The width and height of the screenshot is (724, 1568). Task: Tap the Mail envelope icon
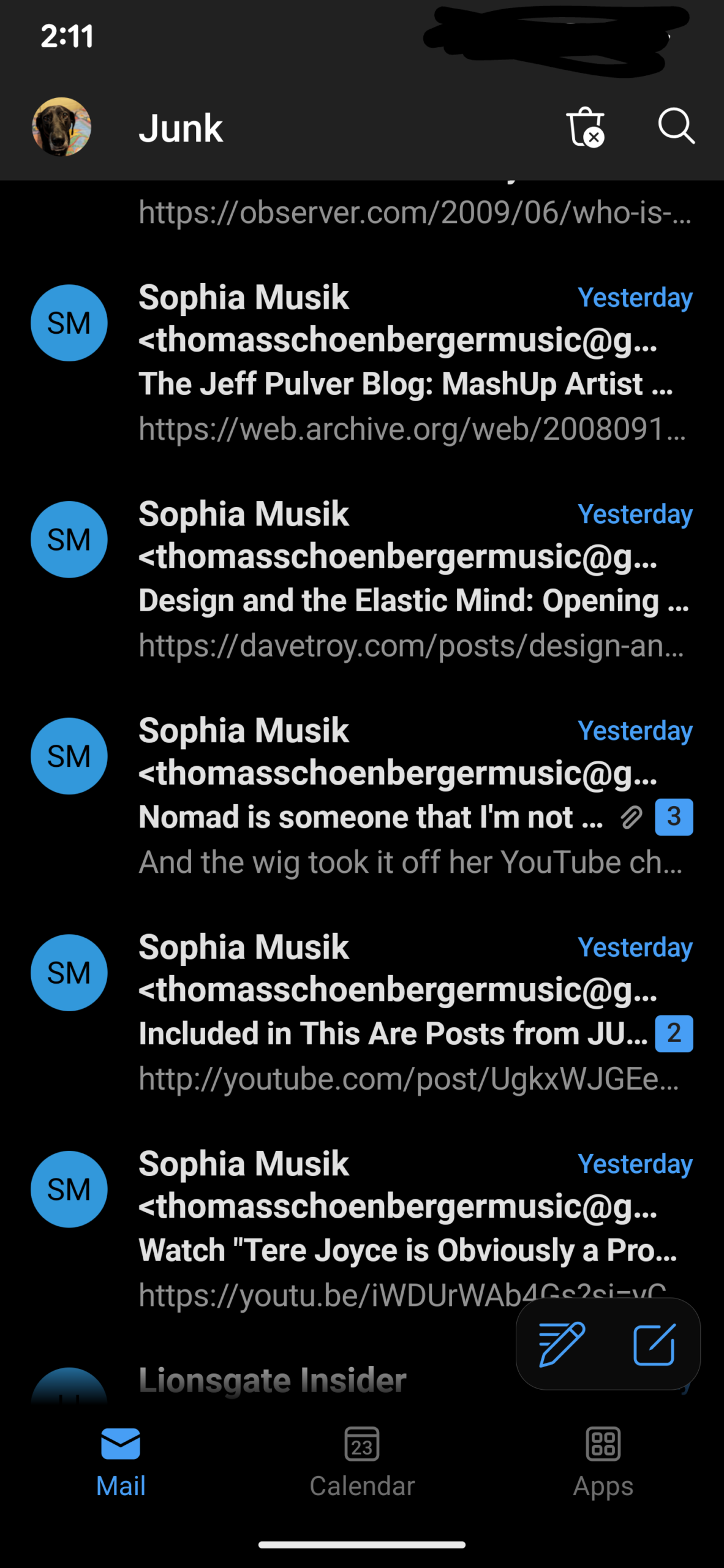point(121,1444)
